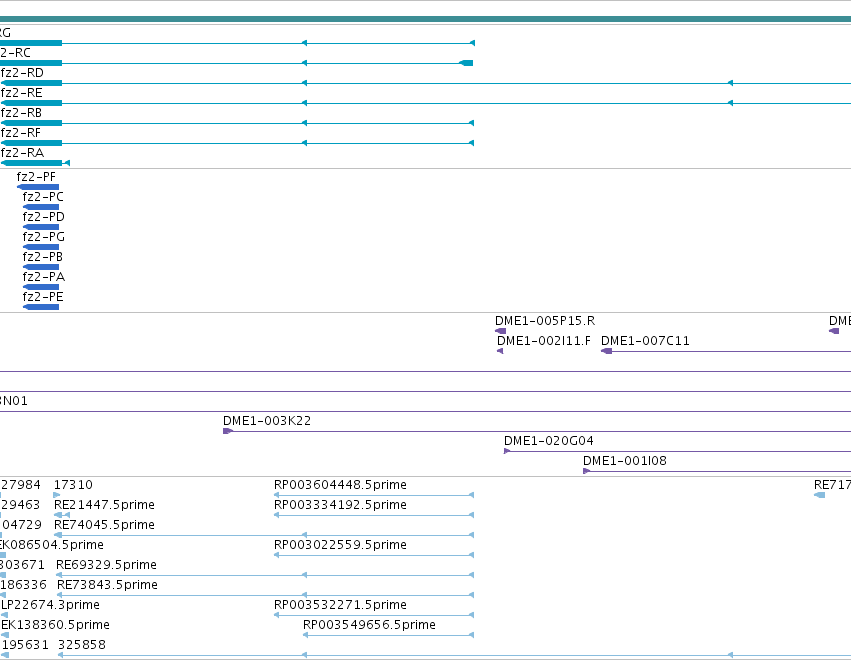Click the partially visible 303671 EST label
This screenshot has height=660, width=851.
(x=22, y=565)
